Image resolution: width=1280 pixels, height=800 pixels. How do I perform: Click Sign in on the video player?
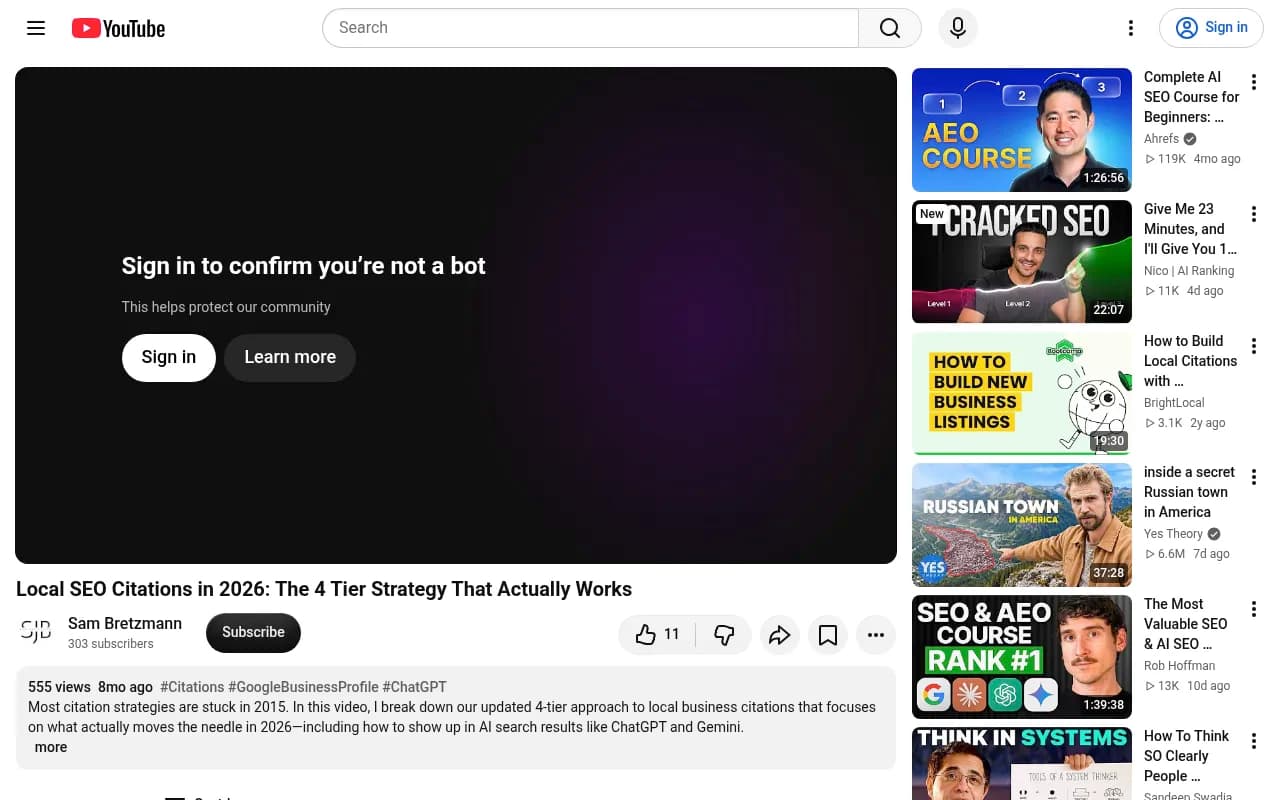point(169,357)
